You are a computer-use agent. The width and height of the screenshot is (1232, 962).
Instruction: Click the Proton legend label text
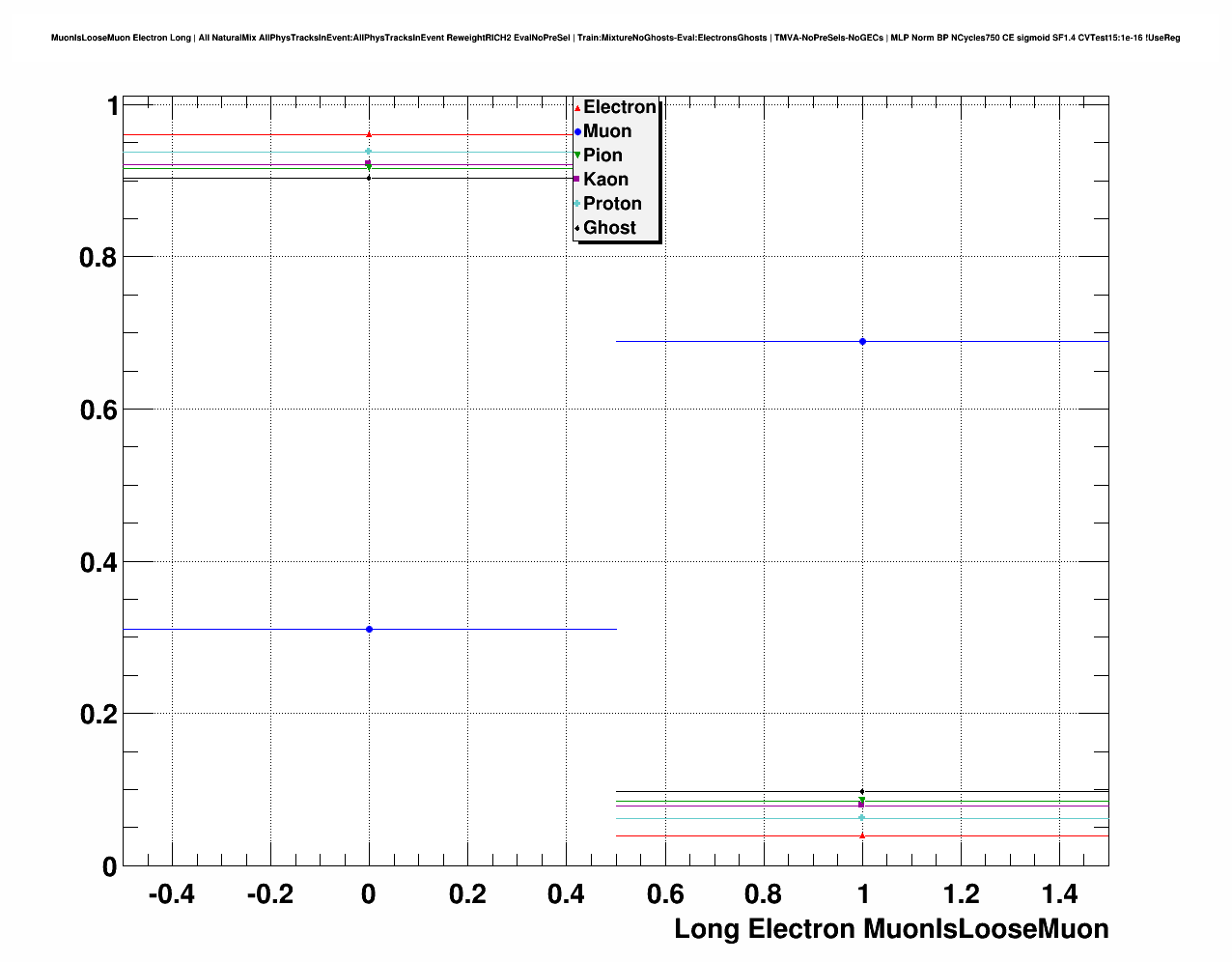(612, 204)
